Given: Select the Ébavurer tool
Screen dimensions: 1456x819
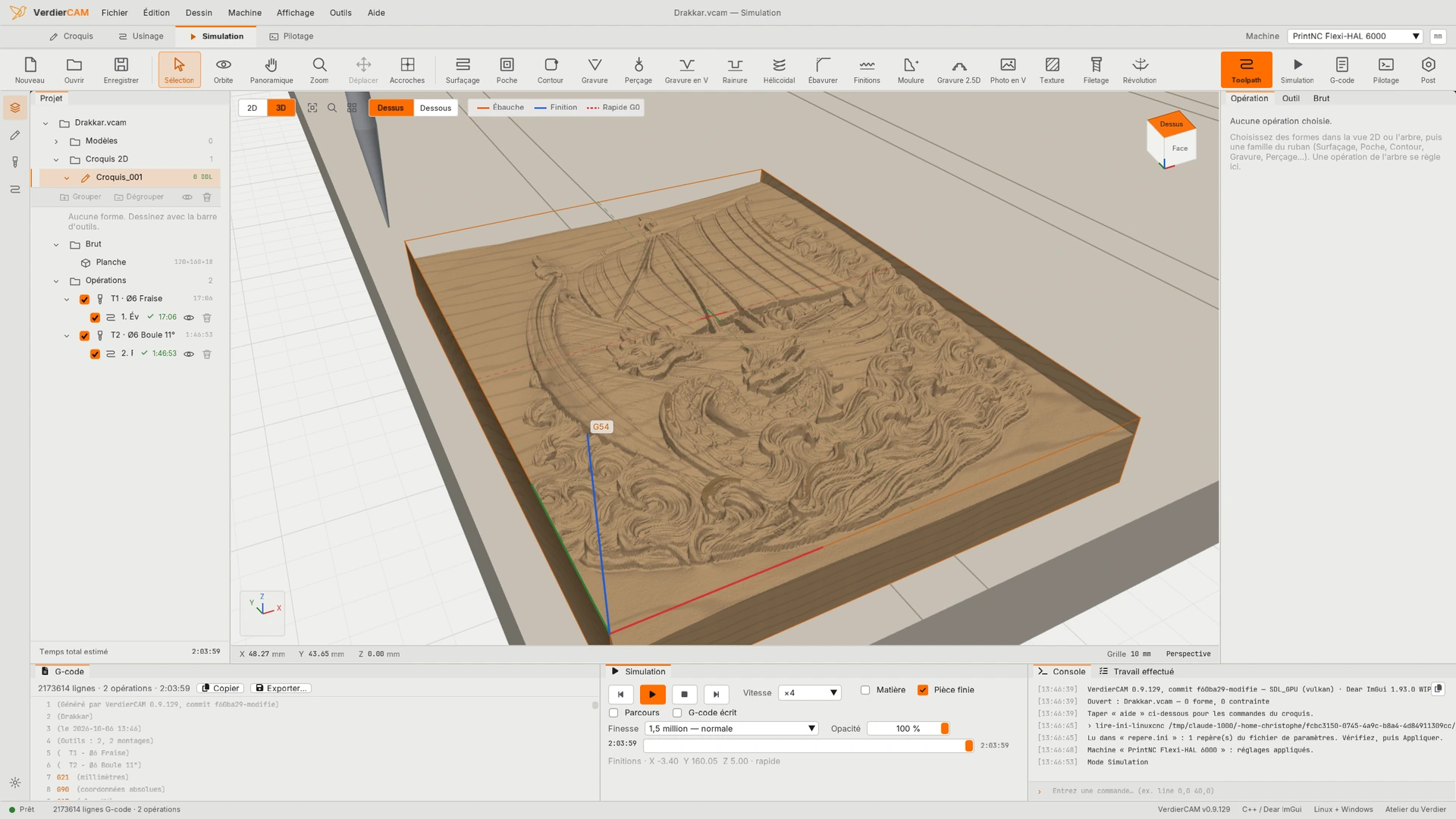Looking at the screenshot, I should pyautogui.click(x=823, y=70).
